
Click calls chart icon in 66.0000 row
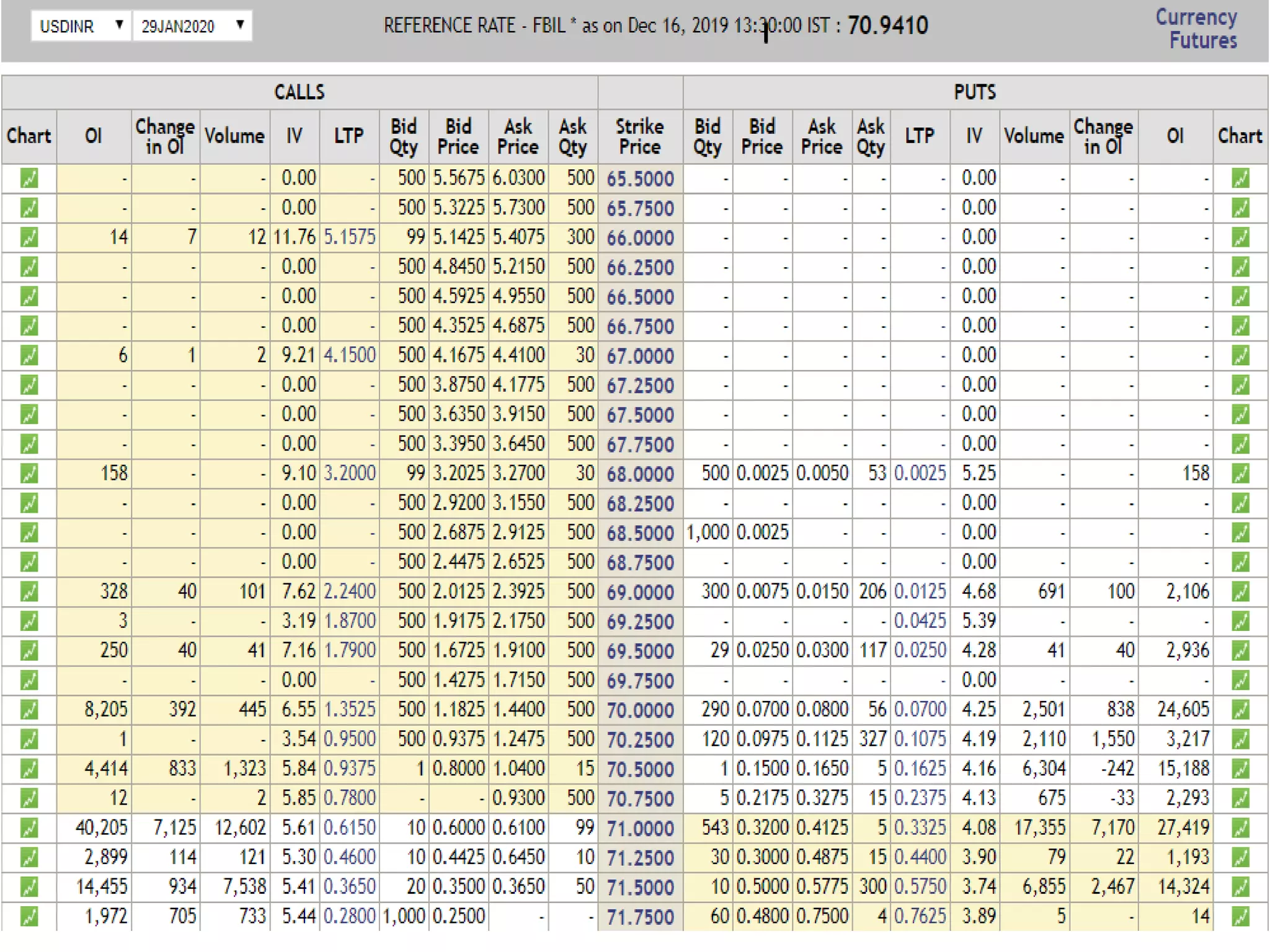pos(29,237)
